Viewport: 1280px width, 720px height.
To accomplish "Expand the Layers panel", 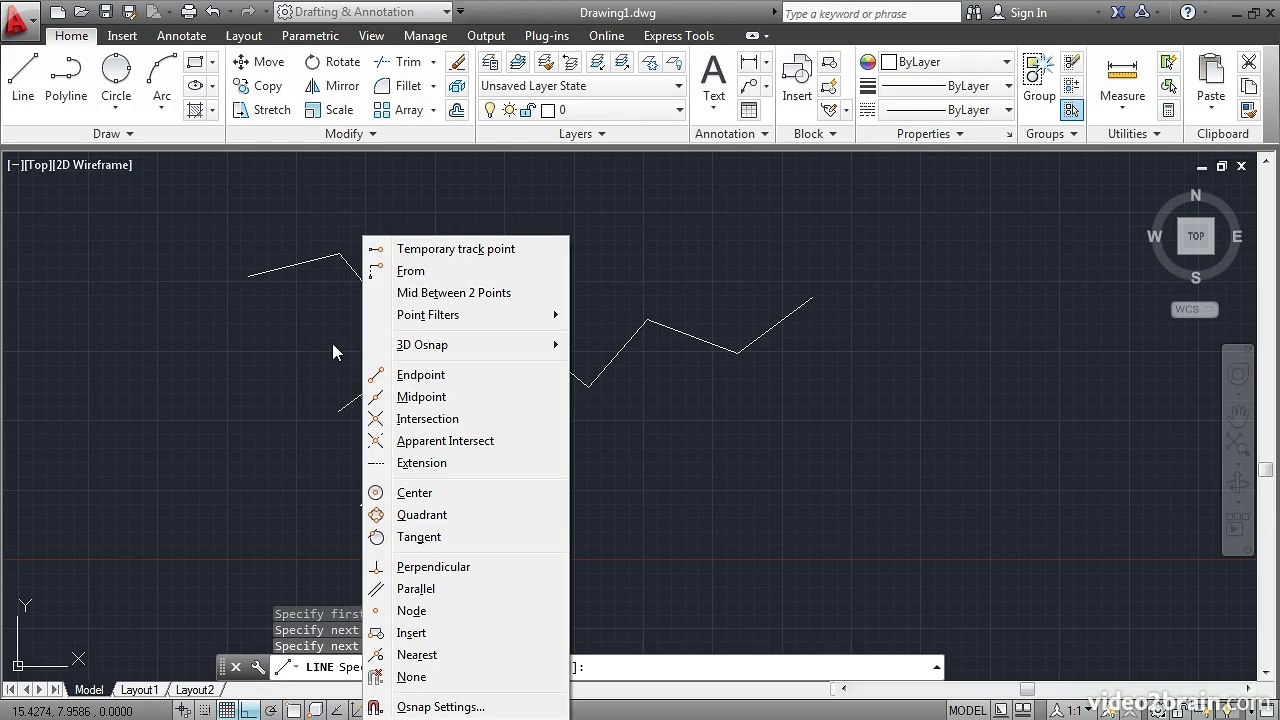I will point(582,134).
